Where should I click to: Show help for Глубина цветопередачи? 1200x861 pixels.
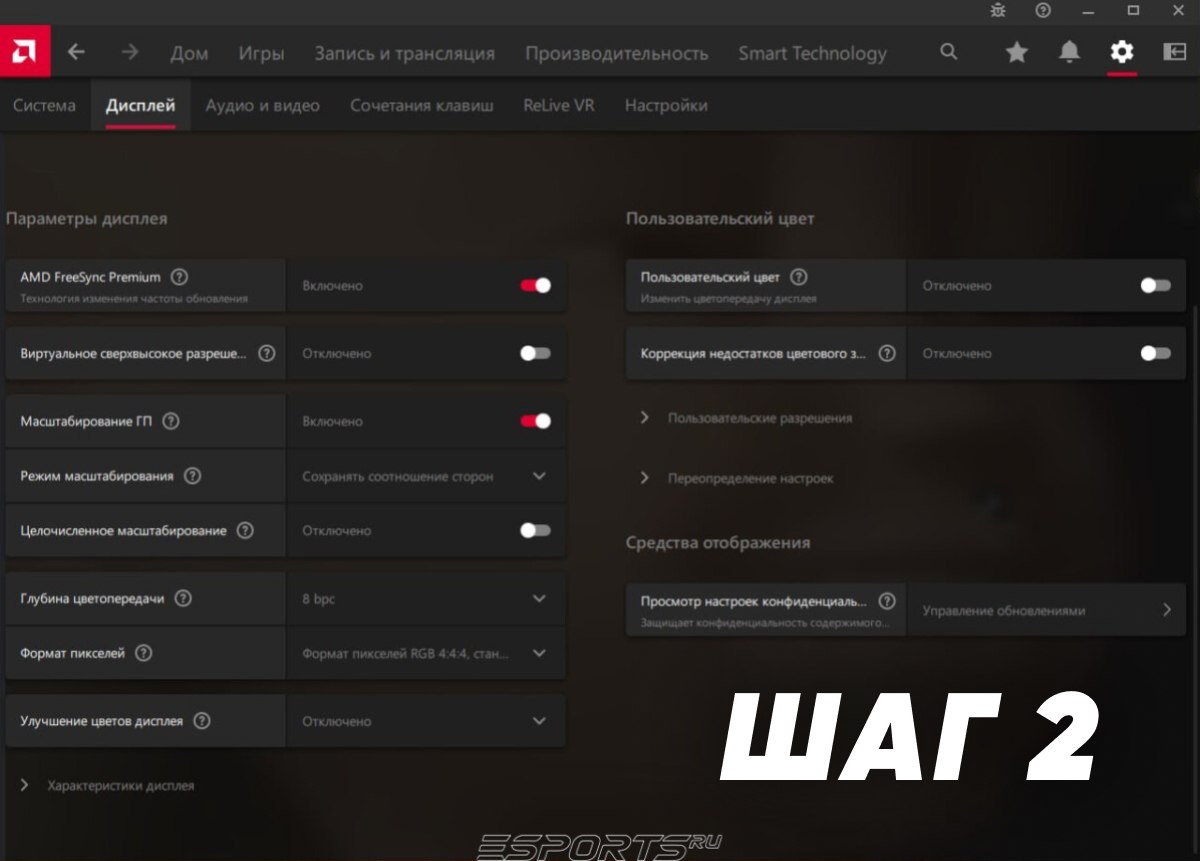(183, 598)
